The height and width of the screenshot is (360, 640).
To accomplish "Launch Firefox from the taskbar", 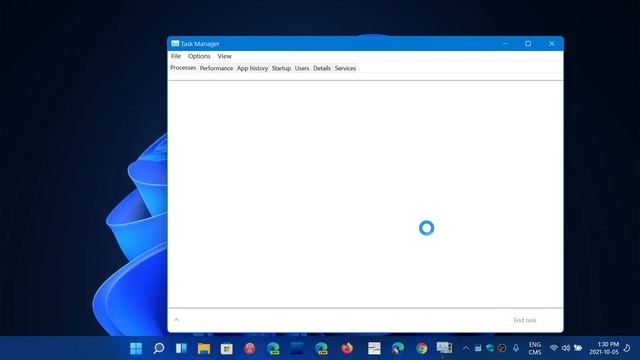I will 347,348.
